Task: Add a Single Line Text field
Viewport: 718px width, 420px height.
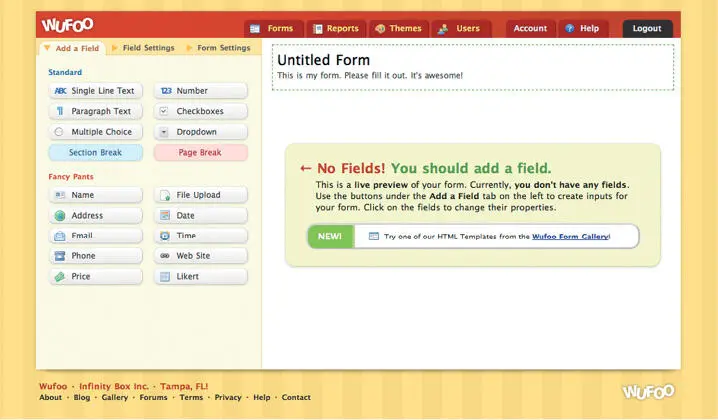Action: click(x=96, y=91)
